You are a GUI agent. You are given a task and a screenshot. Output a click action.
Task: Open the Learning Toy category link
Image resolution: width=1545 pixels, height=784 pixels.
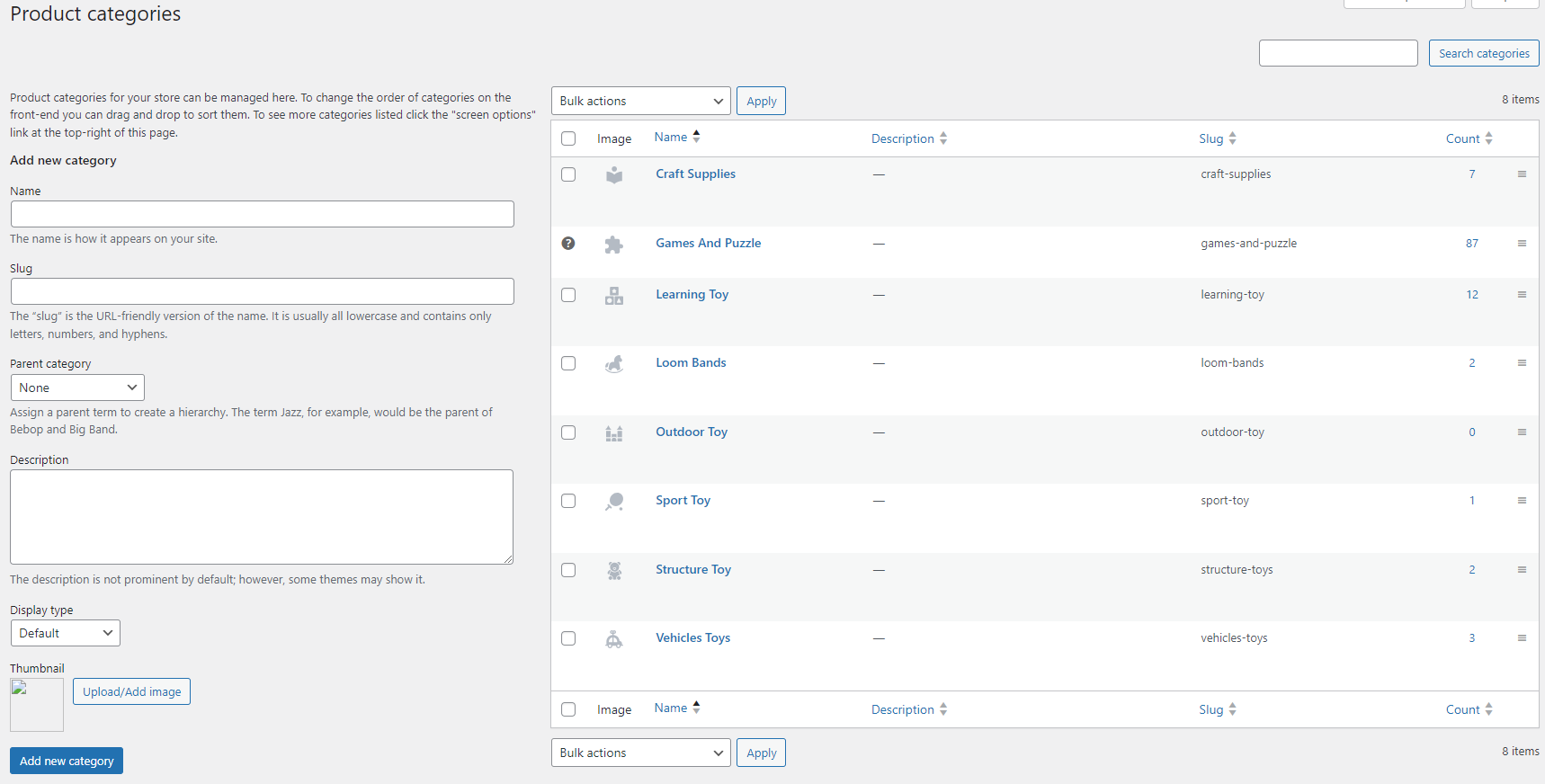coord(692,294)
